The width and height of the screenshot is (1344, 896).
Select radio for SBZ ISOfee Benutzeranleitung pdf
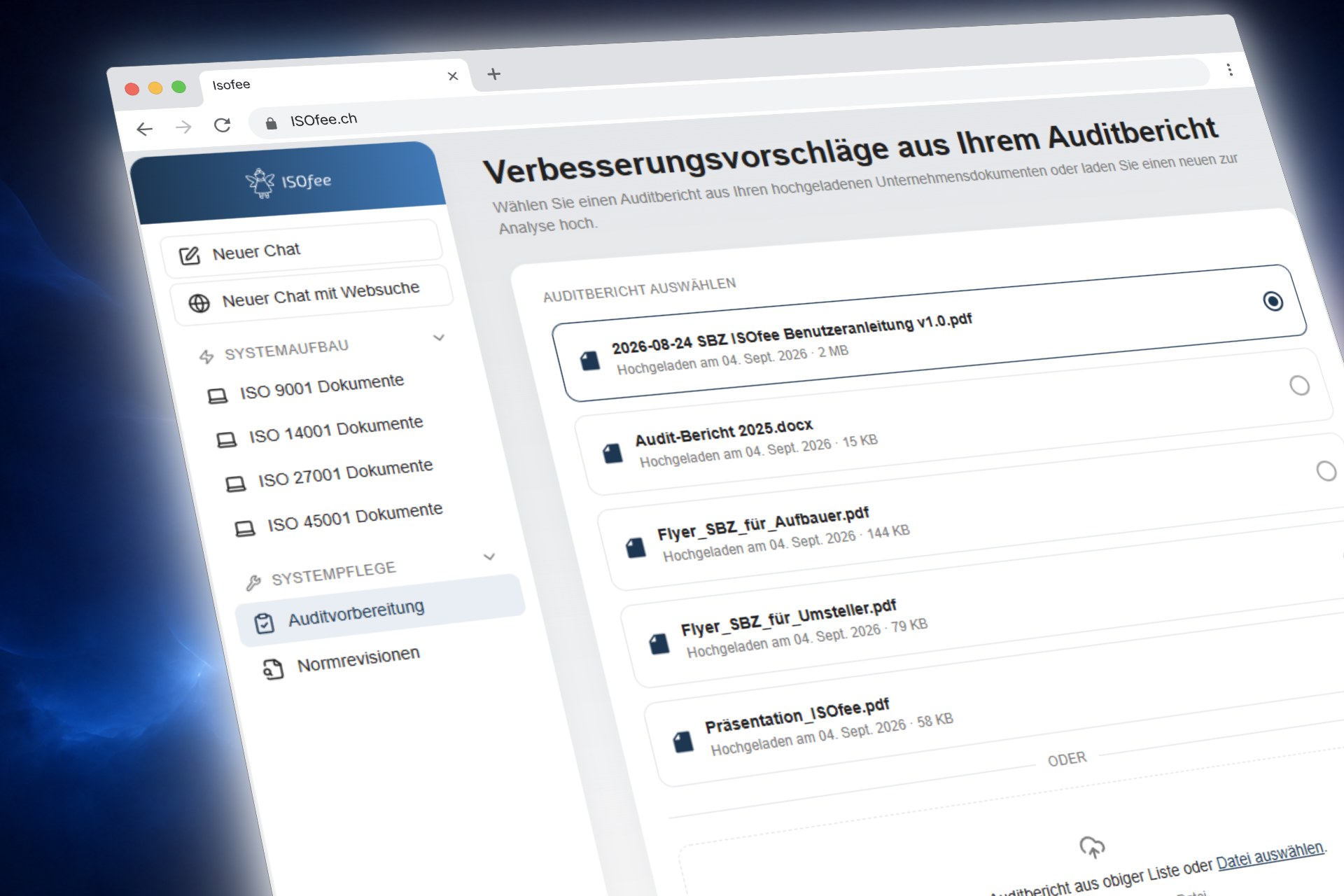click(1273, 301)
